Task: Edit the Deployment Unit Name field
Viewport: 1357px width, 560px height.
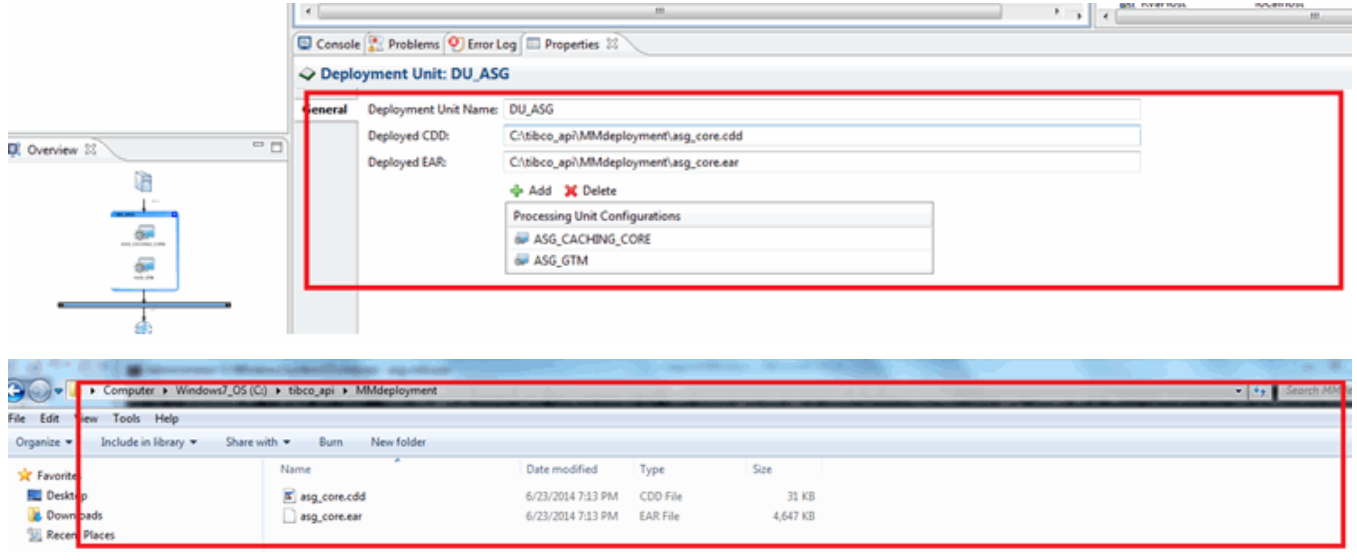Action: click(x=822, y=109)
